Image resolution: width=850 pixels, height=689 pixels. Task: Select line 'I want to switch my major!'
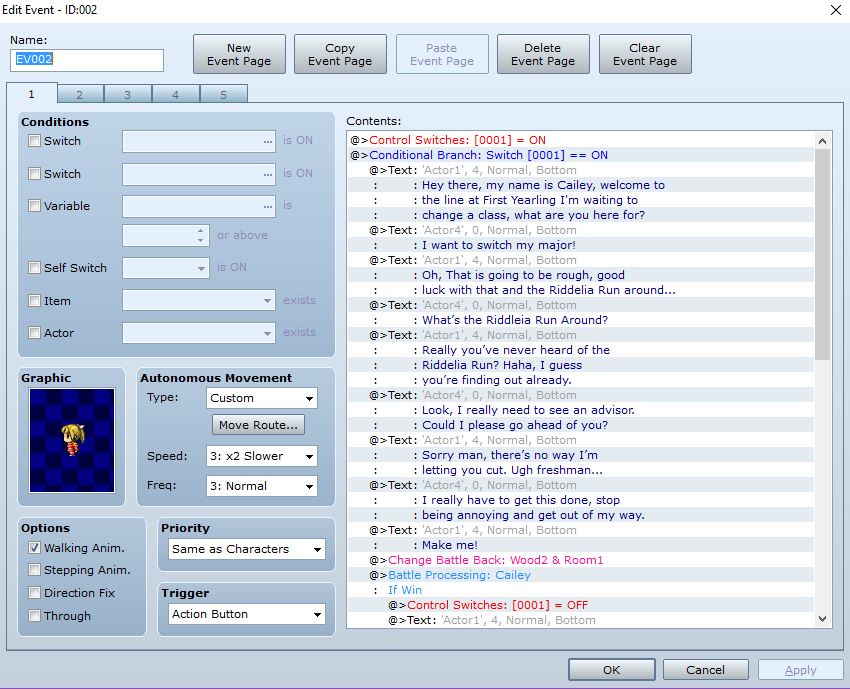581,245
